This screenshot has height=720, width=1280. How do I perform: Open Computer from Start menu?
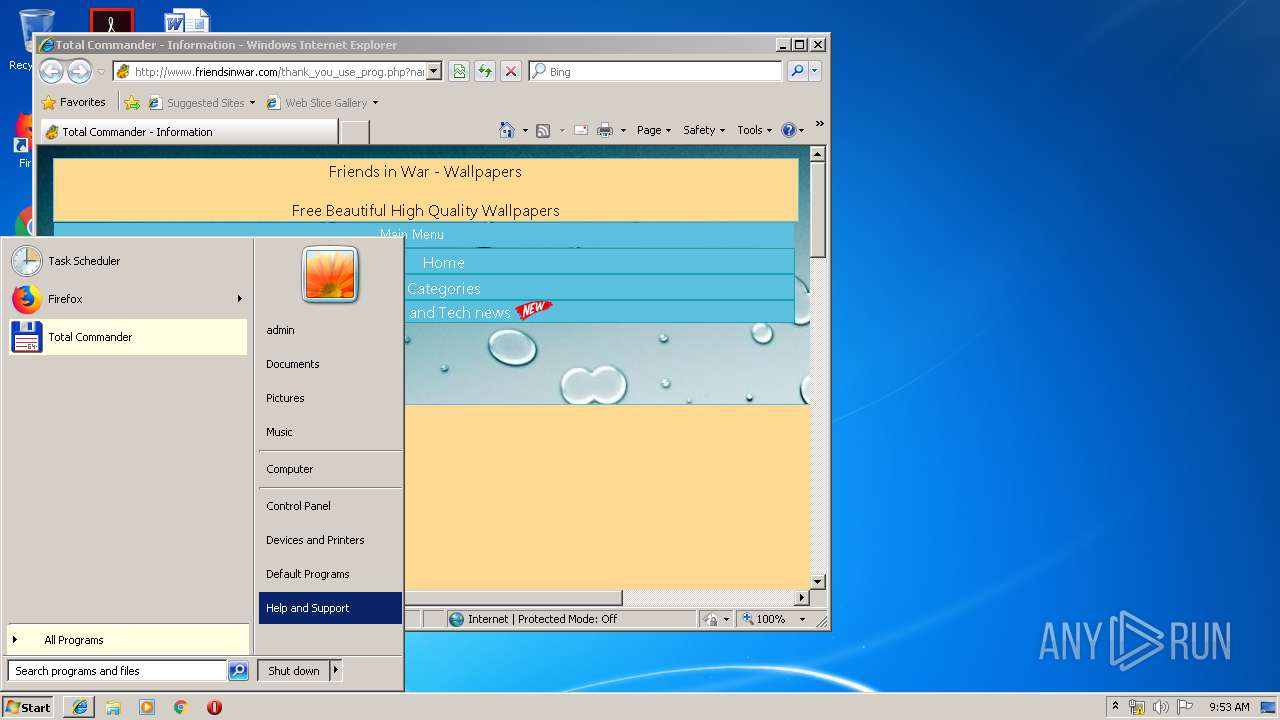coord(330,469)
